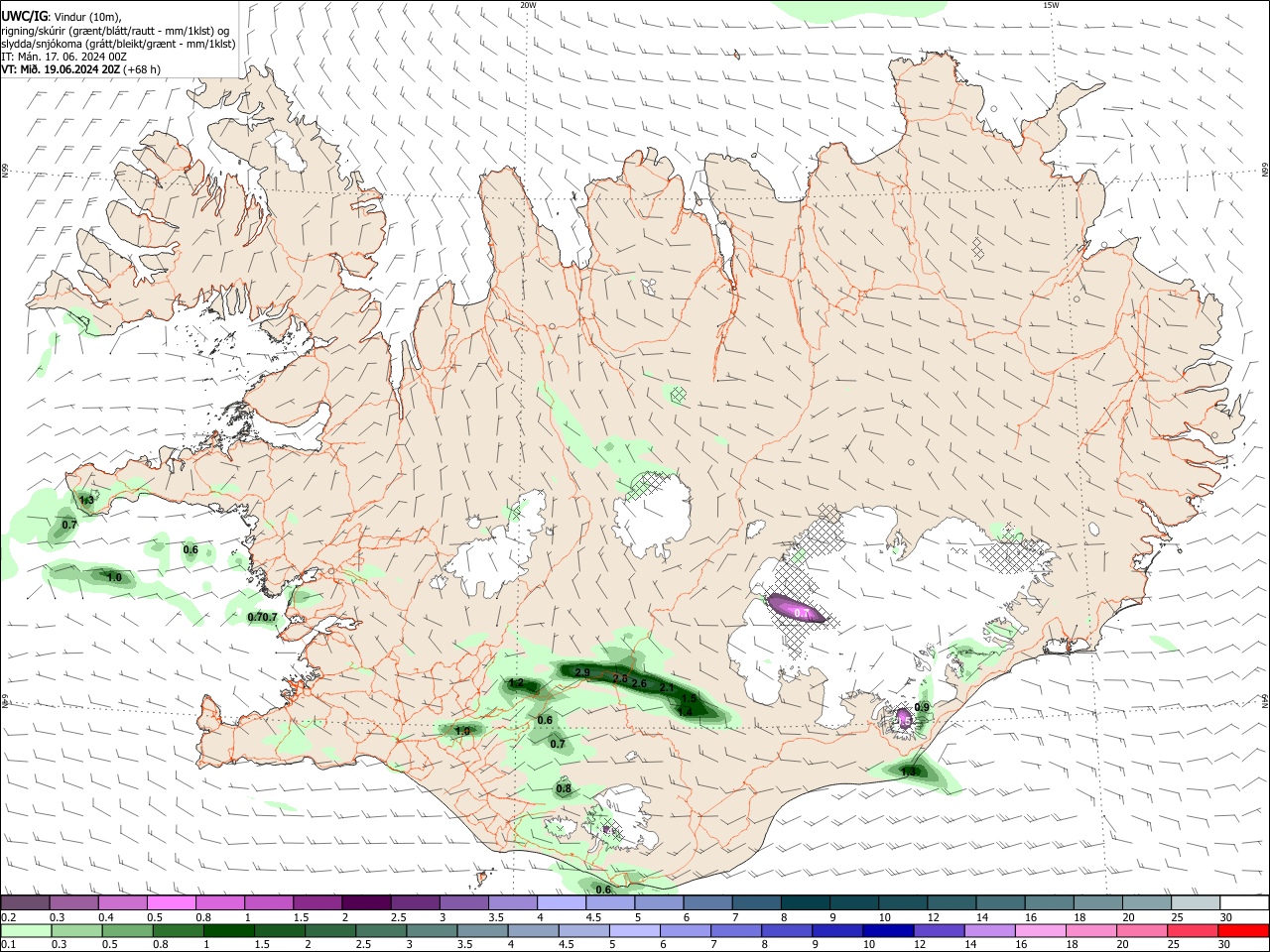Viewport: 1270px width, 952px height.
Task: Click the '2.9' rainfall value on the map
Action: point(582,673)
